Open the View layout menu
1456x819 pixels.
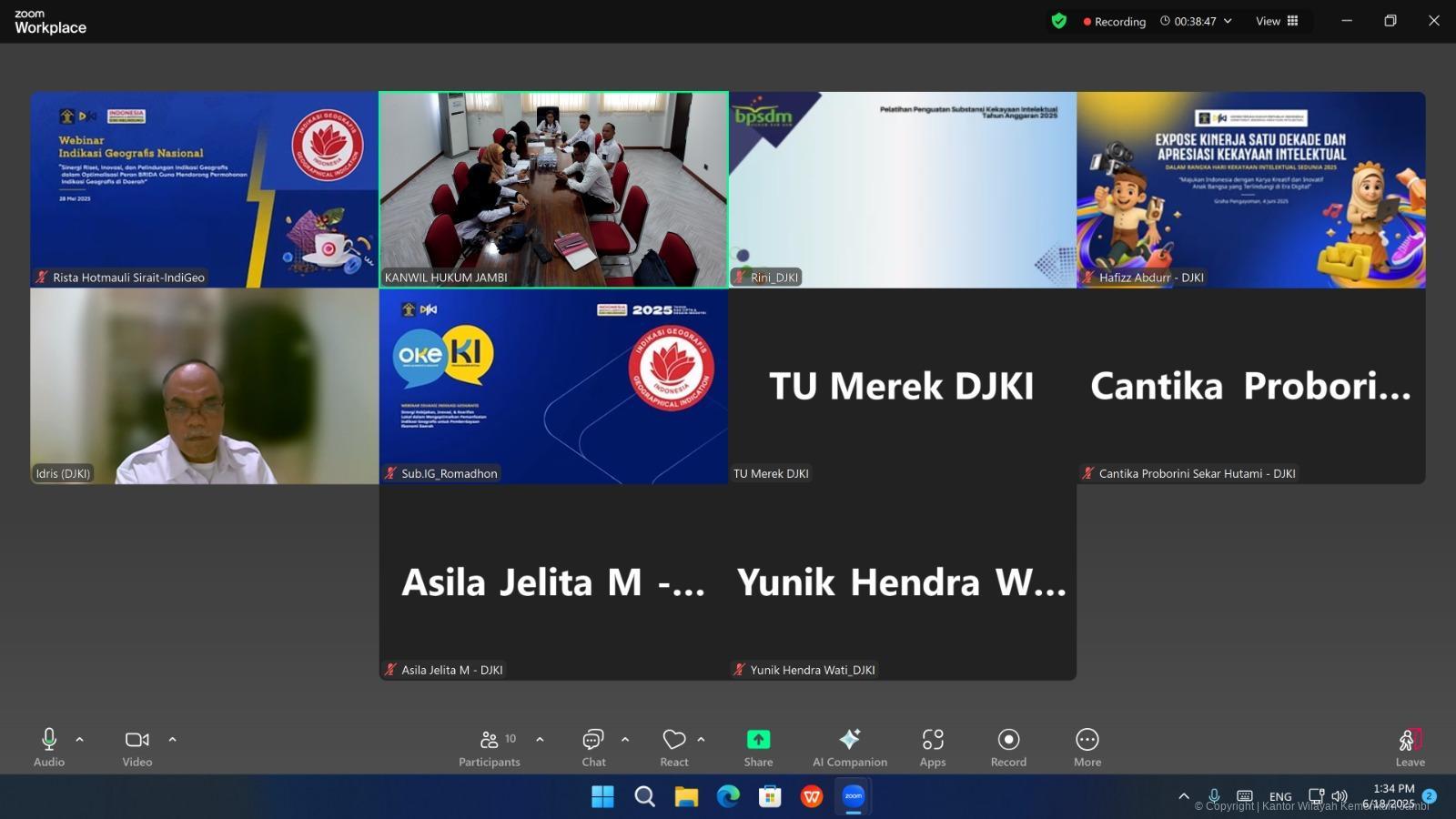click(1277, 21)
